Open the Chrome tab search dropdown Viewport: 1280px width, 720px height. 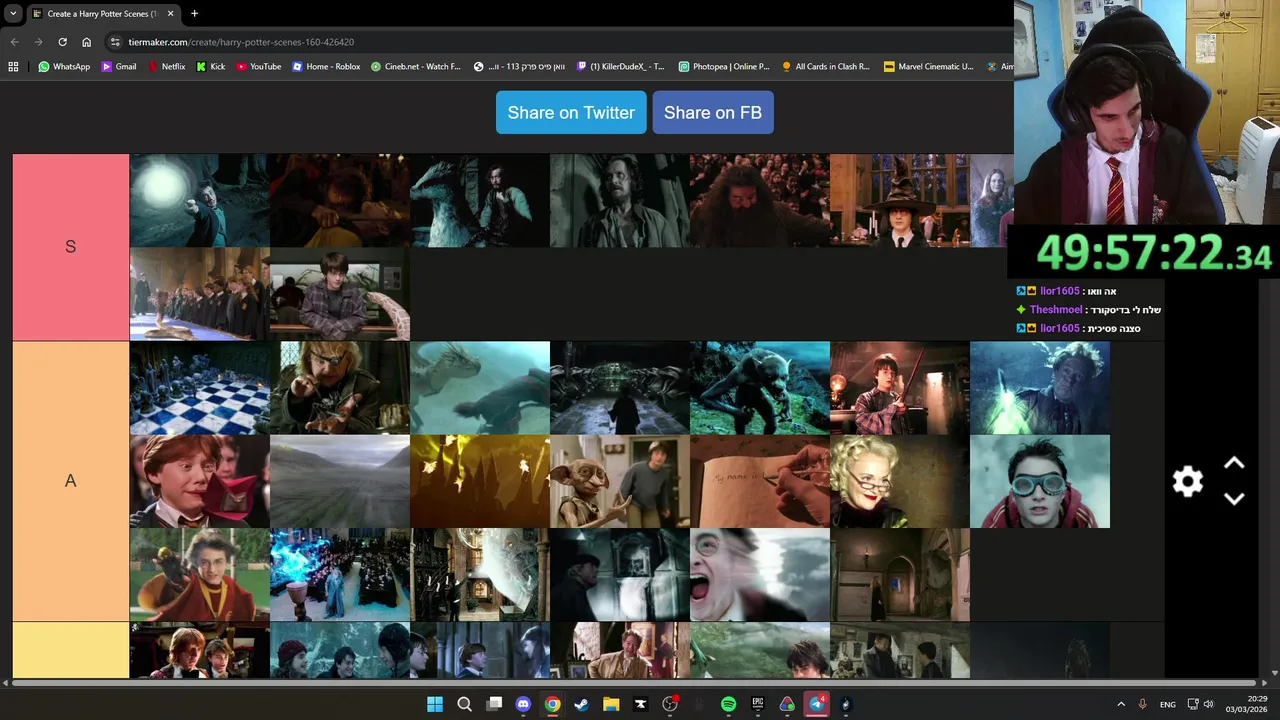(x=13, y=14)
